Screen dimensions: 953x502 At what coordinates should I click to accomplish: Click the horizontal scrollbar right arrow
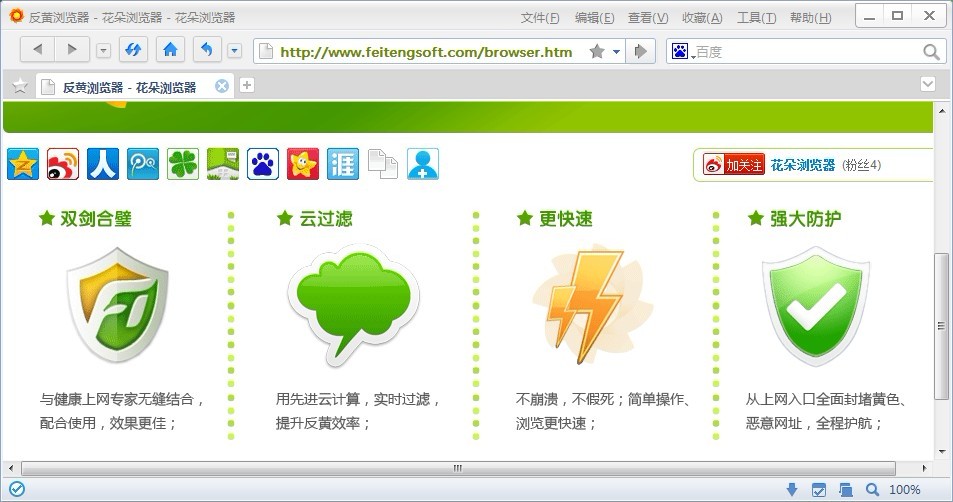pyautogui.click(x=924, y=468)
